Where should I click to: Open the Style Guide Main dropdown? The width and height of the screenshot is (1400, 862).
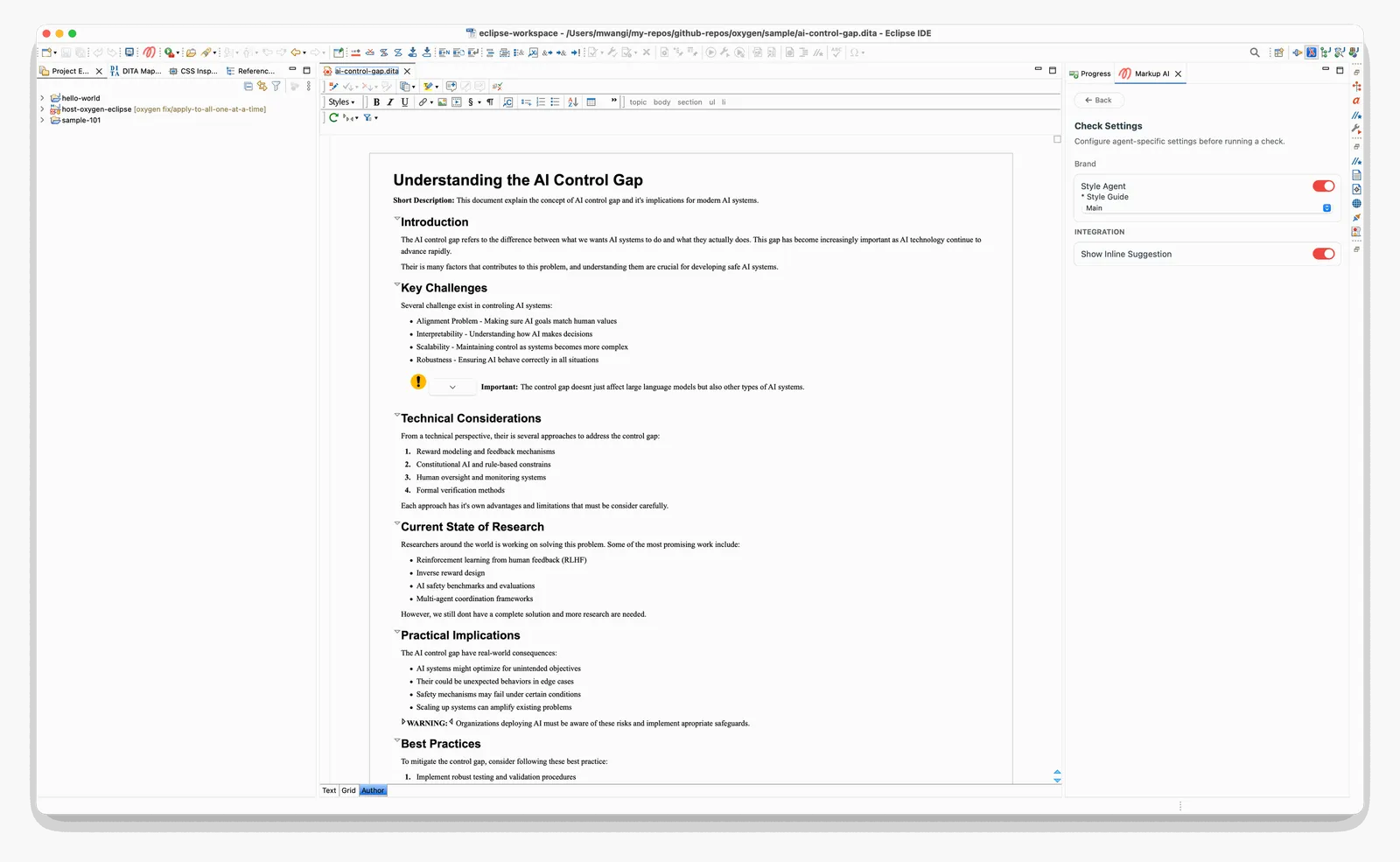[x=1207, y=208]
